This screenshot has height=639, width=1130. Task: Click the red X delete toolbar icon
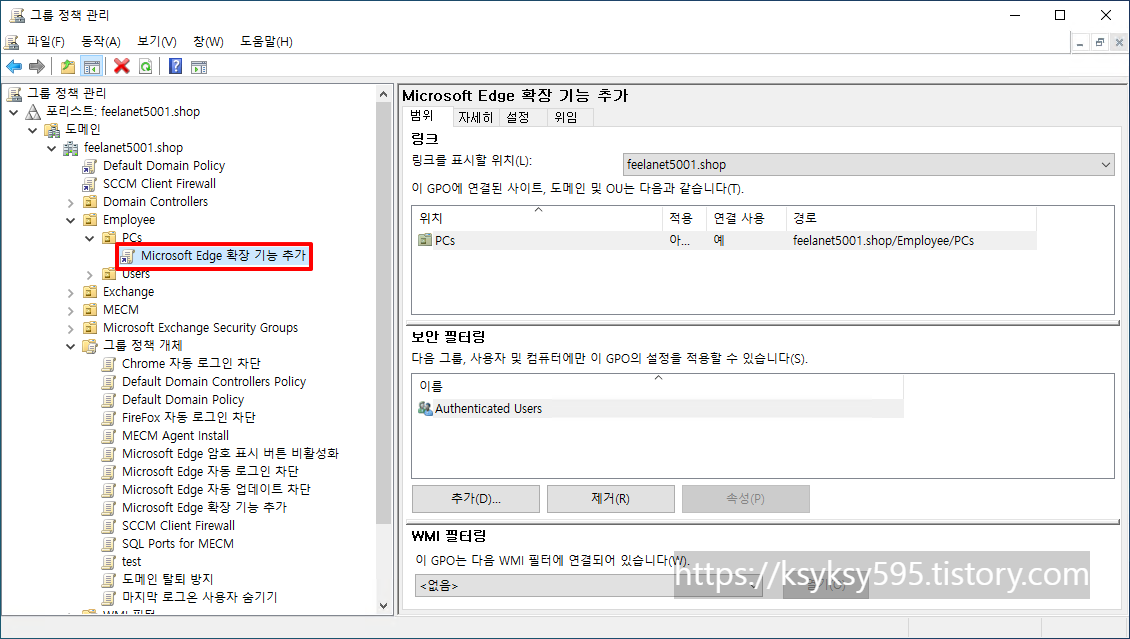click(x=122, y=67)
